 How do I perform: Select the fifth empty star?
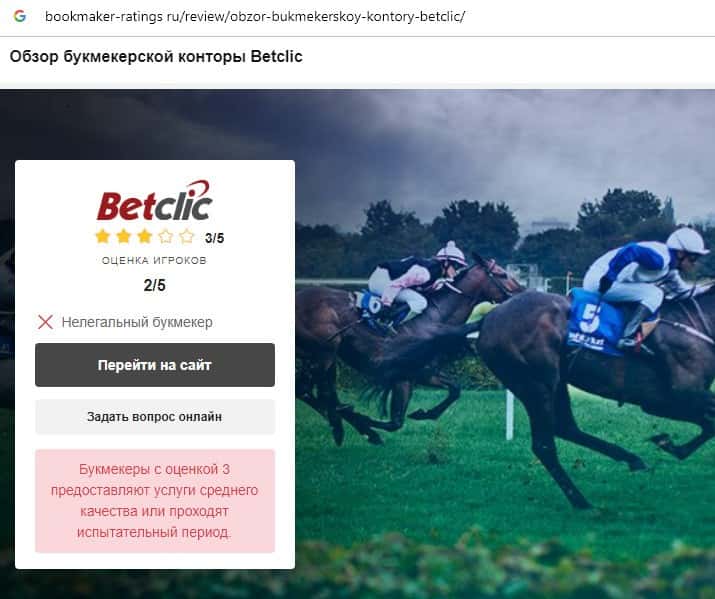[187, 237]
